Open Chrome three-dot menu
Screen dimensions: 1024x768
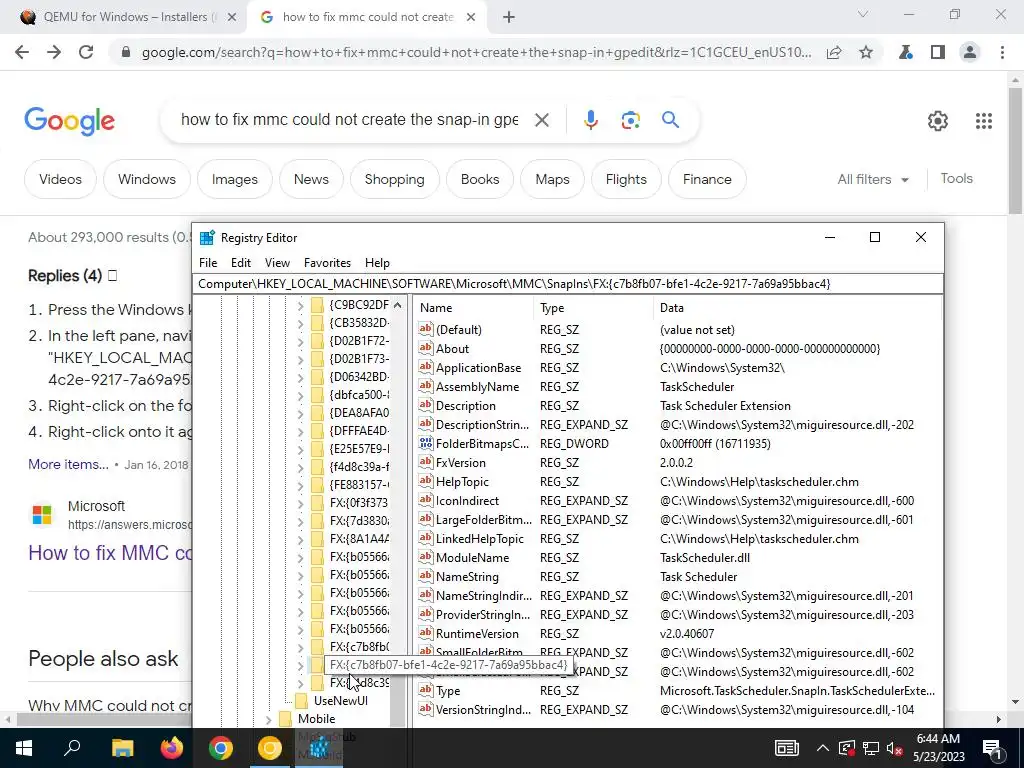(x=1002, y=52)
